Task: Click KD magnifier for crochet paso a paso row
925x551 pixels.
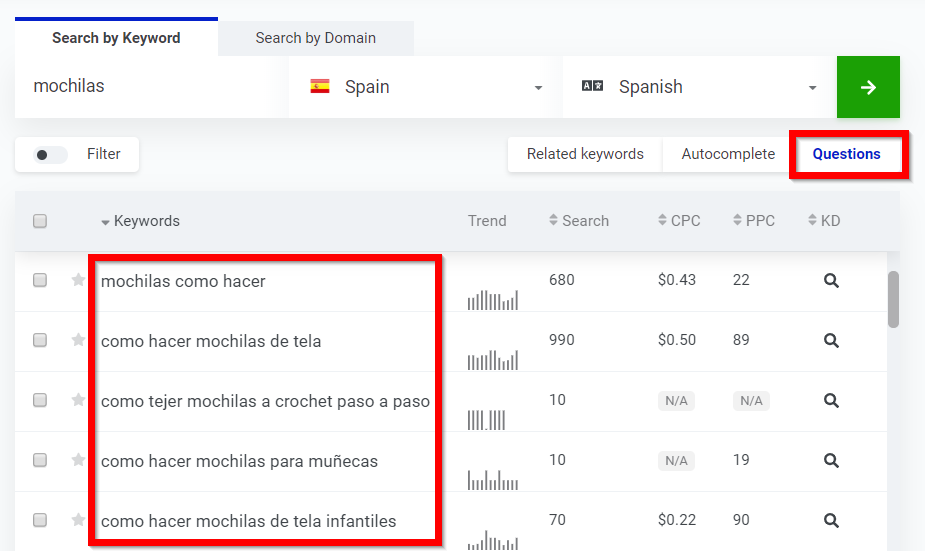Action: click(830, 401)
